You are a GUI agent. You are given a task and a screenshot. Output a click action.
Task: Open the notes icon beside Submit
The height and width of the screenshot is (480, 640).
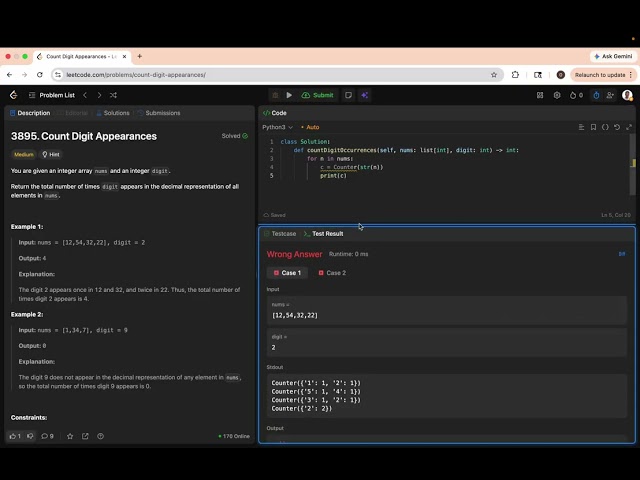tap(348, 95)
